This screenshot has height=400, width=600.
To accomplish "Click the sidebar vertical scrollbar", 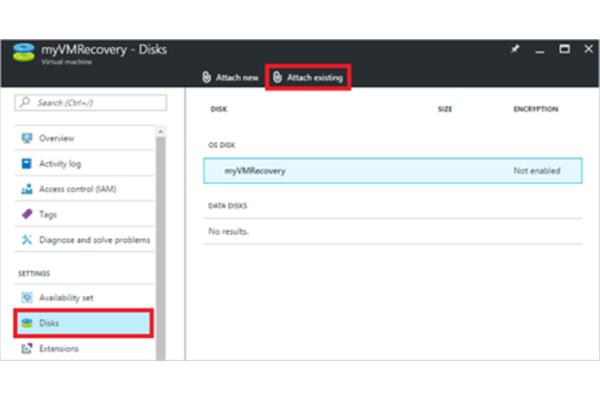I will click(161, 248).
